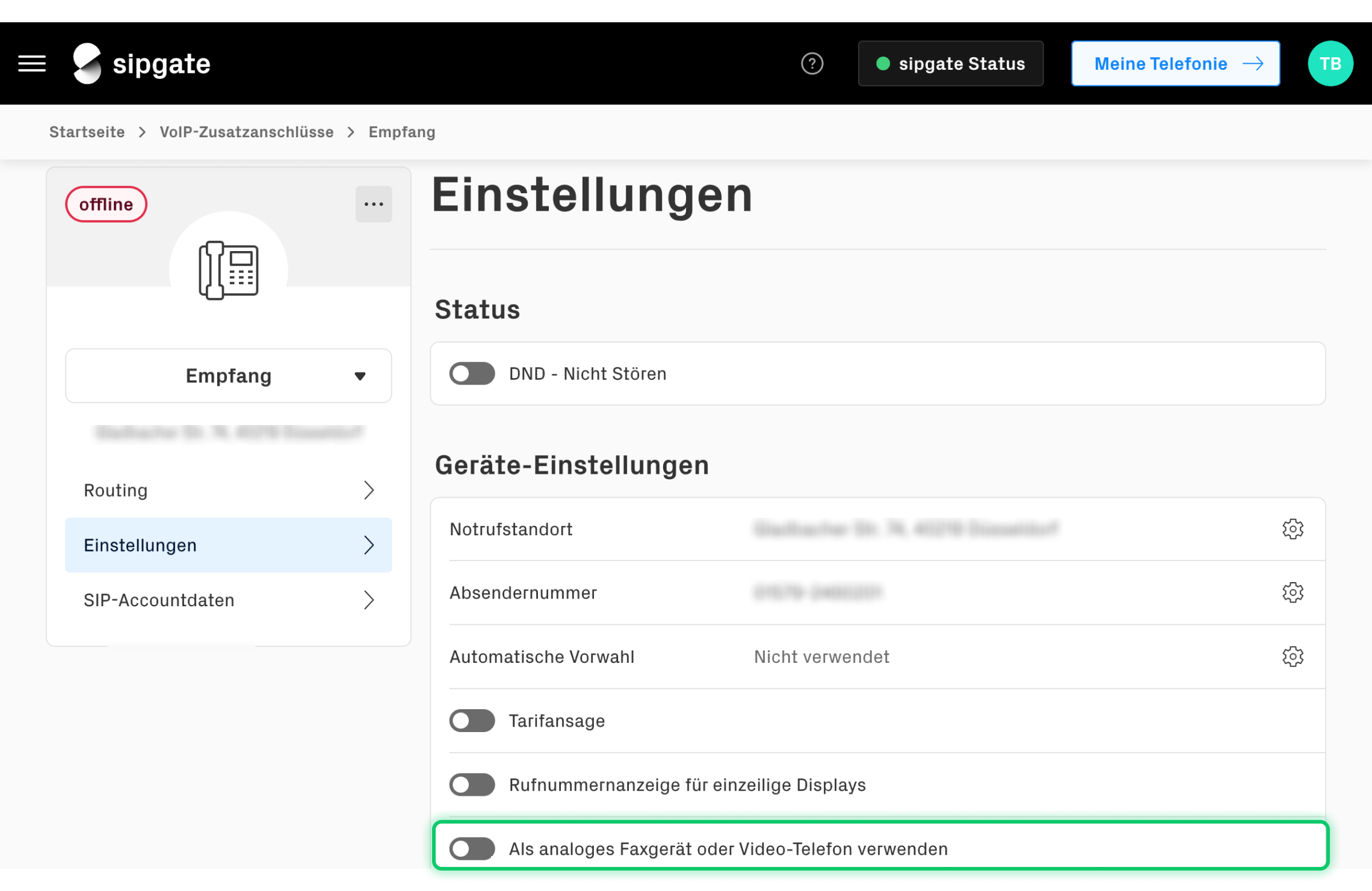Enable analog fax or video phone mode
1372x891 pixels.
[472, 849]
